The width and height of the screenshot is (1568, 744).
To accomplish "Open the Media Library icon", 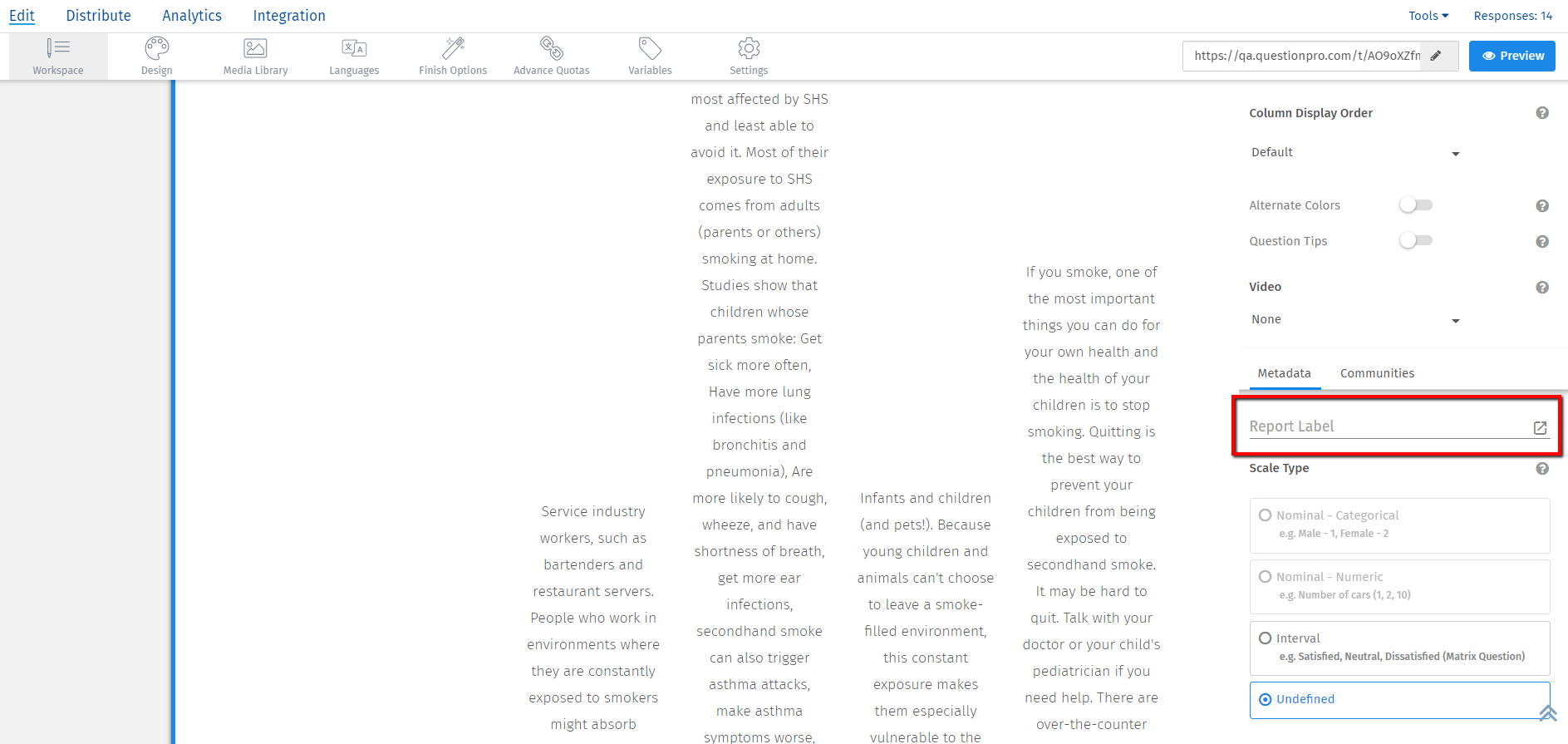I will point(255,47).
